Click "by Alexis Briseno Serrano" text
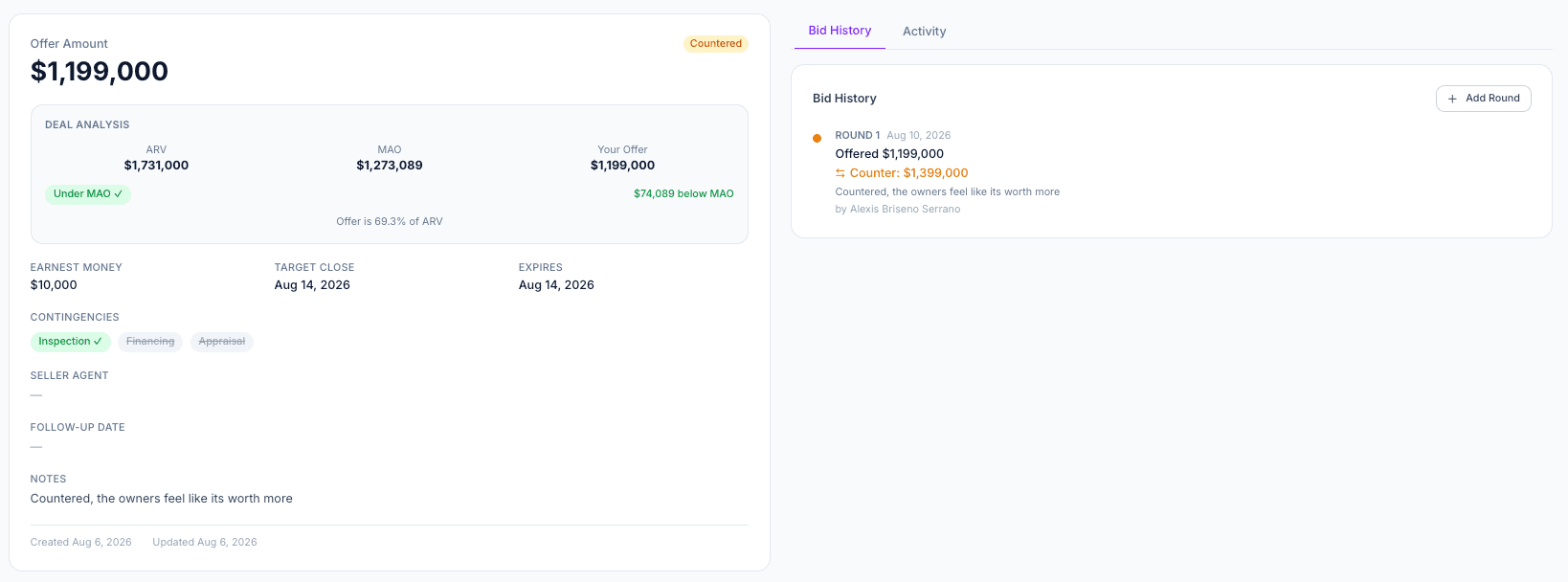Image resolution: width=1568 pixels, height=582 pixels. 898,210
